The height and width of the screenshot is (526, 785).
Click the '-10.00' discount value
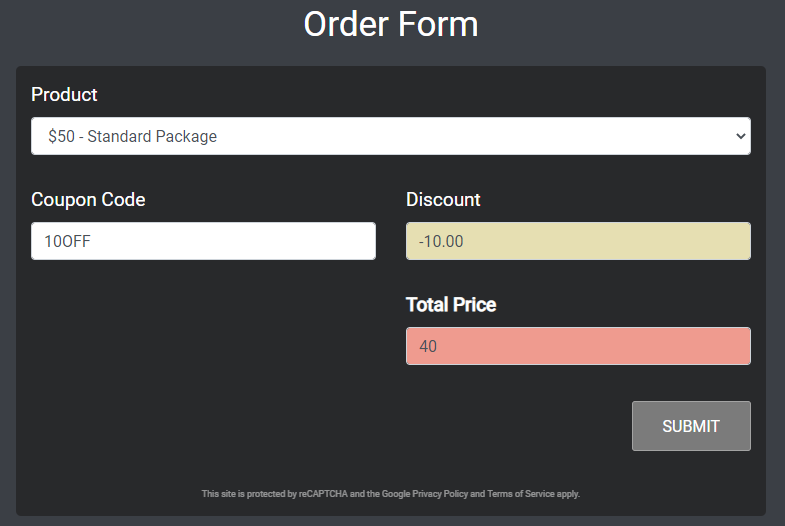click(441, 241)
